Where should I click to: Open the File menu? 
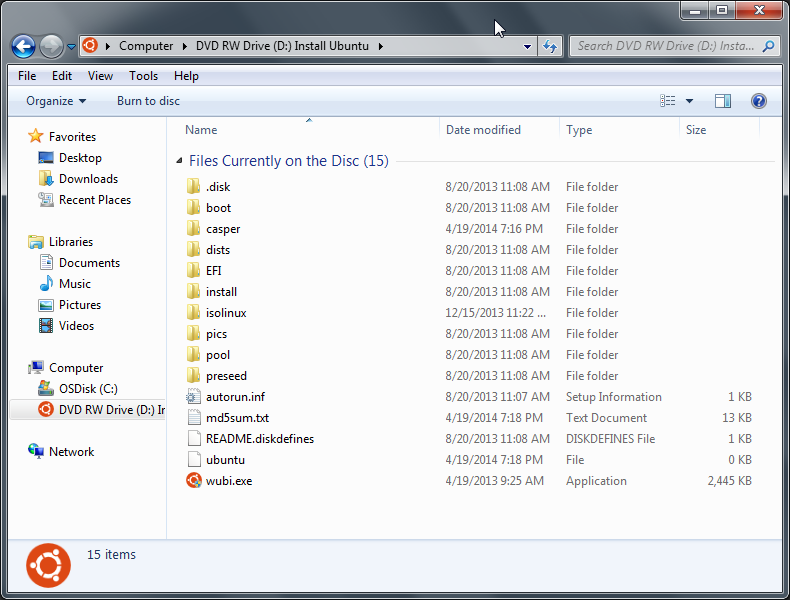27,76
